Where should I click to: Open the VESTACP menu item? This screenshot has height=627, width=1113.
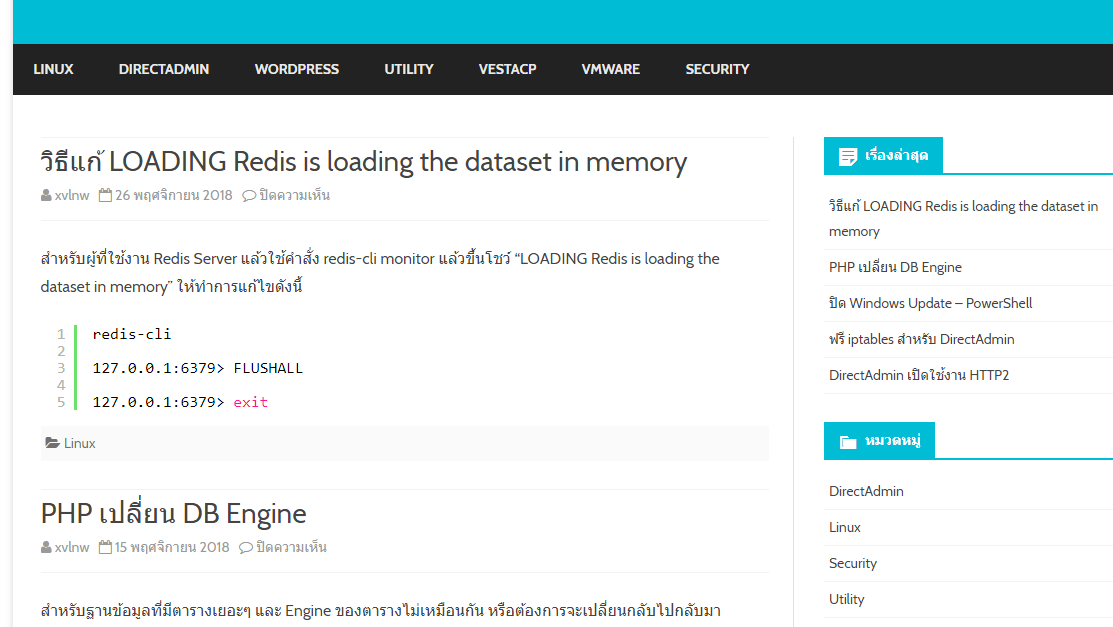coord(508,69)
